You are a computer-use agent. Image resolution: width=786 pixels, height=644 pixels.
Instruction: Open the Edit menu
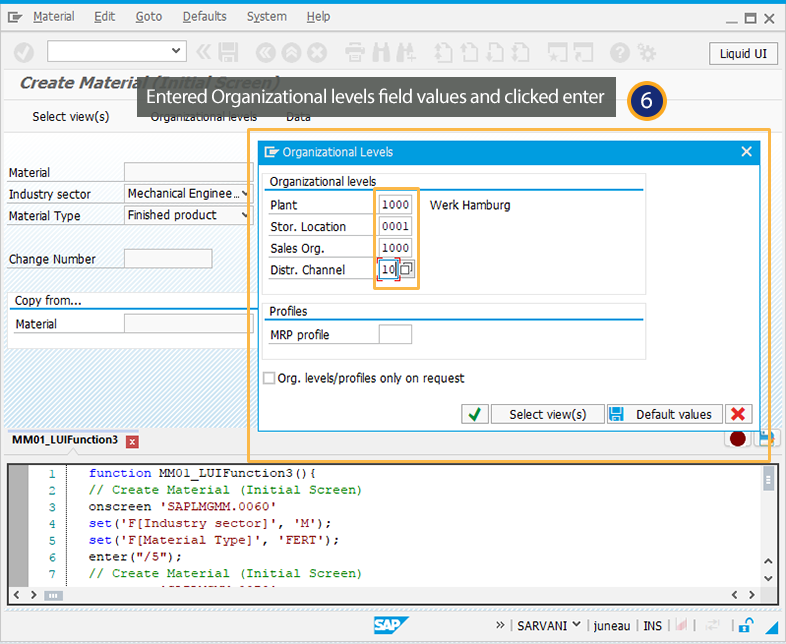(104, 17)
